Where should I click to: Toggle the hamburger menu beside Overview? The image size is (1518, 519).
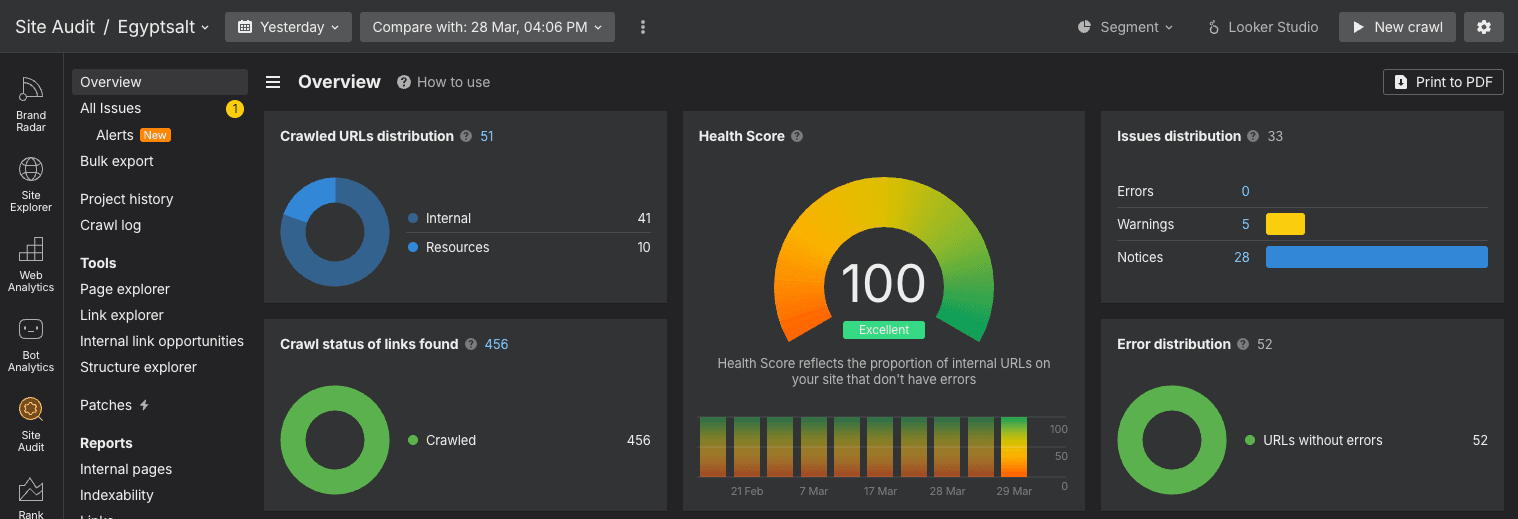tap(273, 82)
